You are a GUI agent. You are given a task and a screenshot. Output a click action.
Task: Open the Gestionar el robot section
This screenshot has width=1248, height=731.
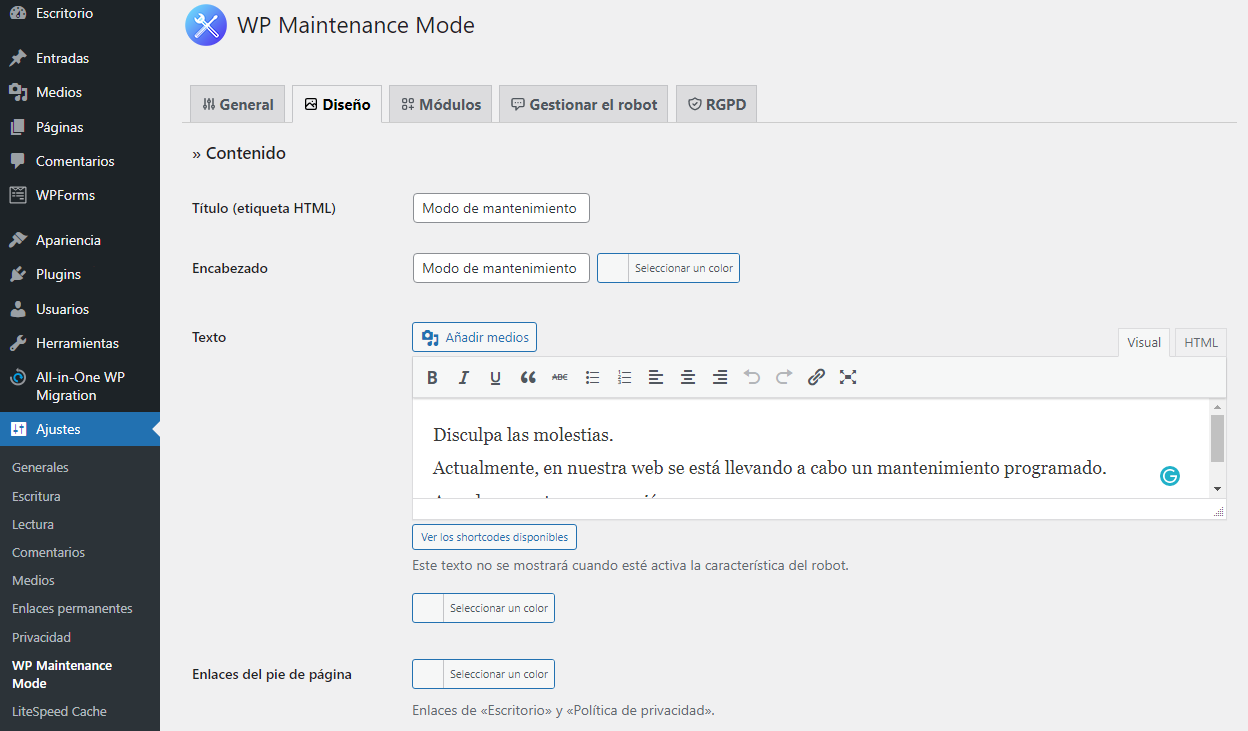pos(583,103)
